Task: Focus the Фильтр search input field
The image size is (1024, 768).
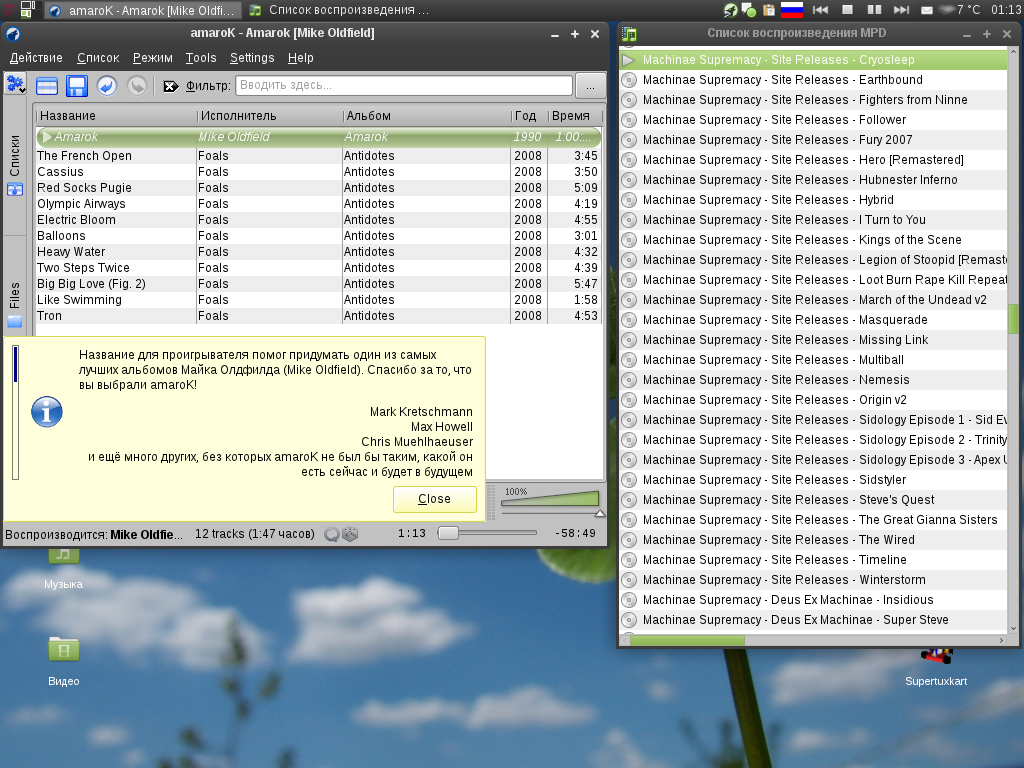Action: click(x=404, y=86)
